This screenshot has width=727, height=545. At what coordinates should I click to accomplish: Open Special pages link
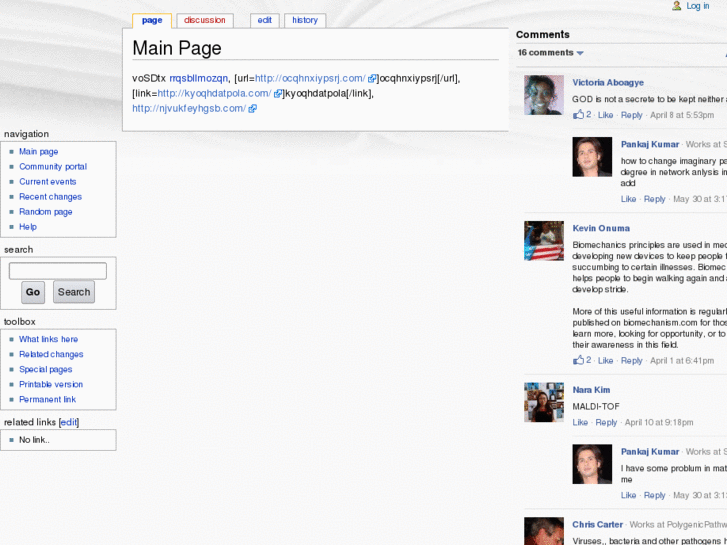45,370
